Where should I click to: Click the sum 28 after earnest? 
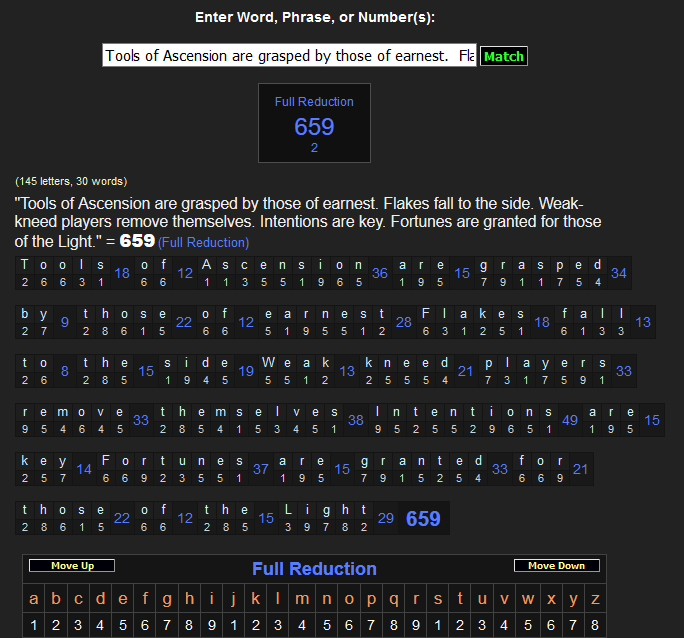tap(403, 322)
